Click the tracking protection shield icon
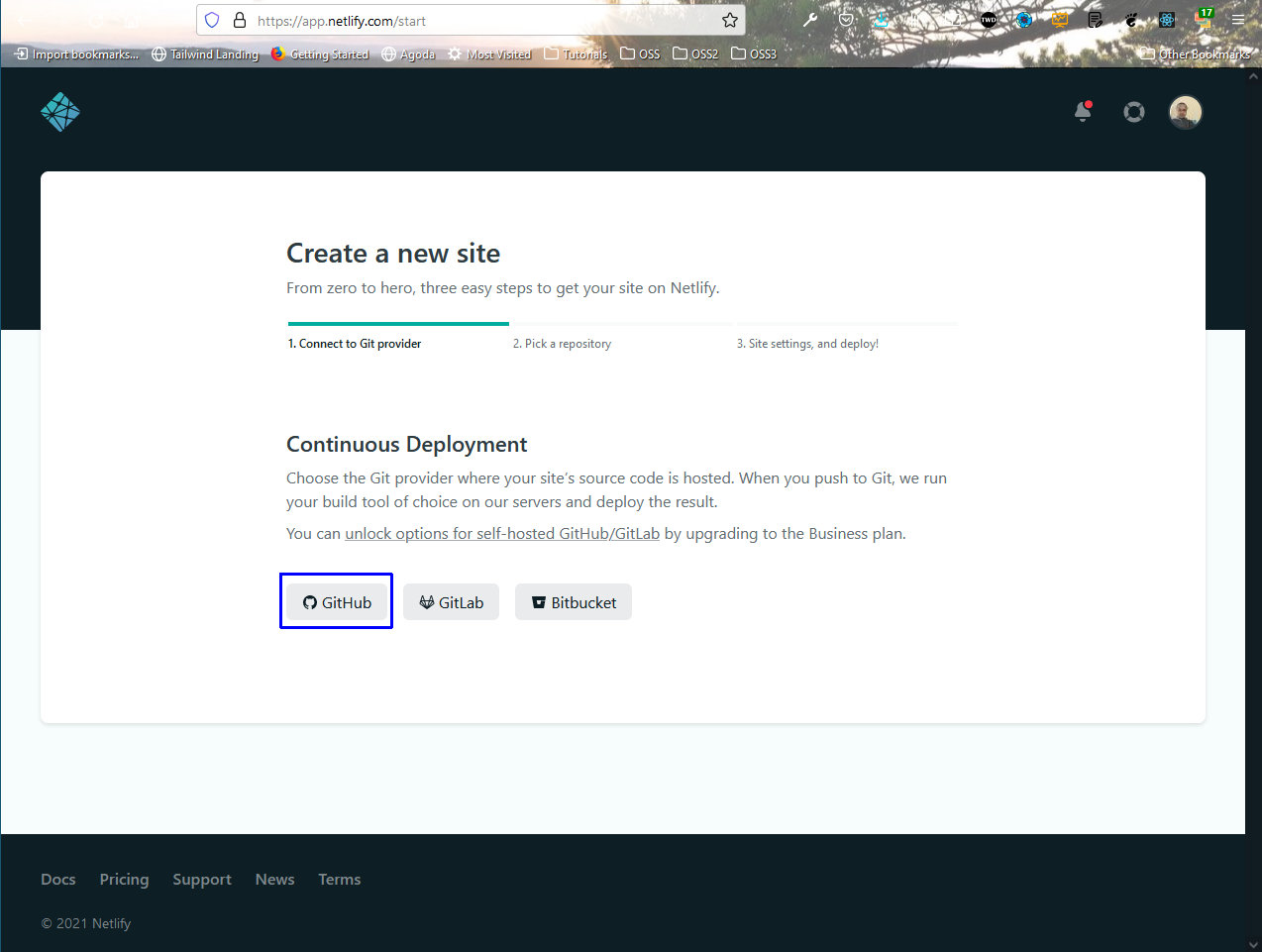This screenshot has height=952, width=1262. (212, 20)
